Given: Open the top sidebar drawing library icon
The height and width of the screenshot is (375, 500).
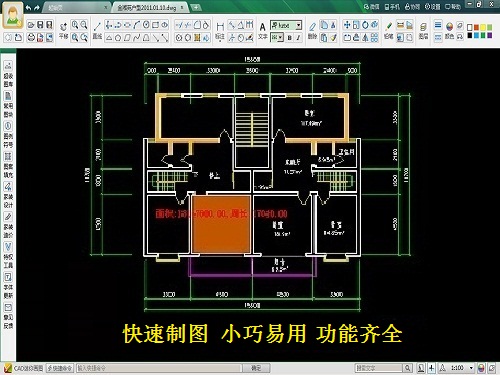Looking at the screenshot, I should click(8, 75).
